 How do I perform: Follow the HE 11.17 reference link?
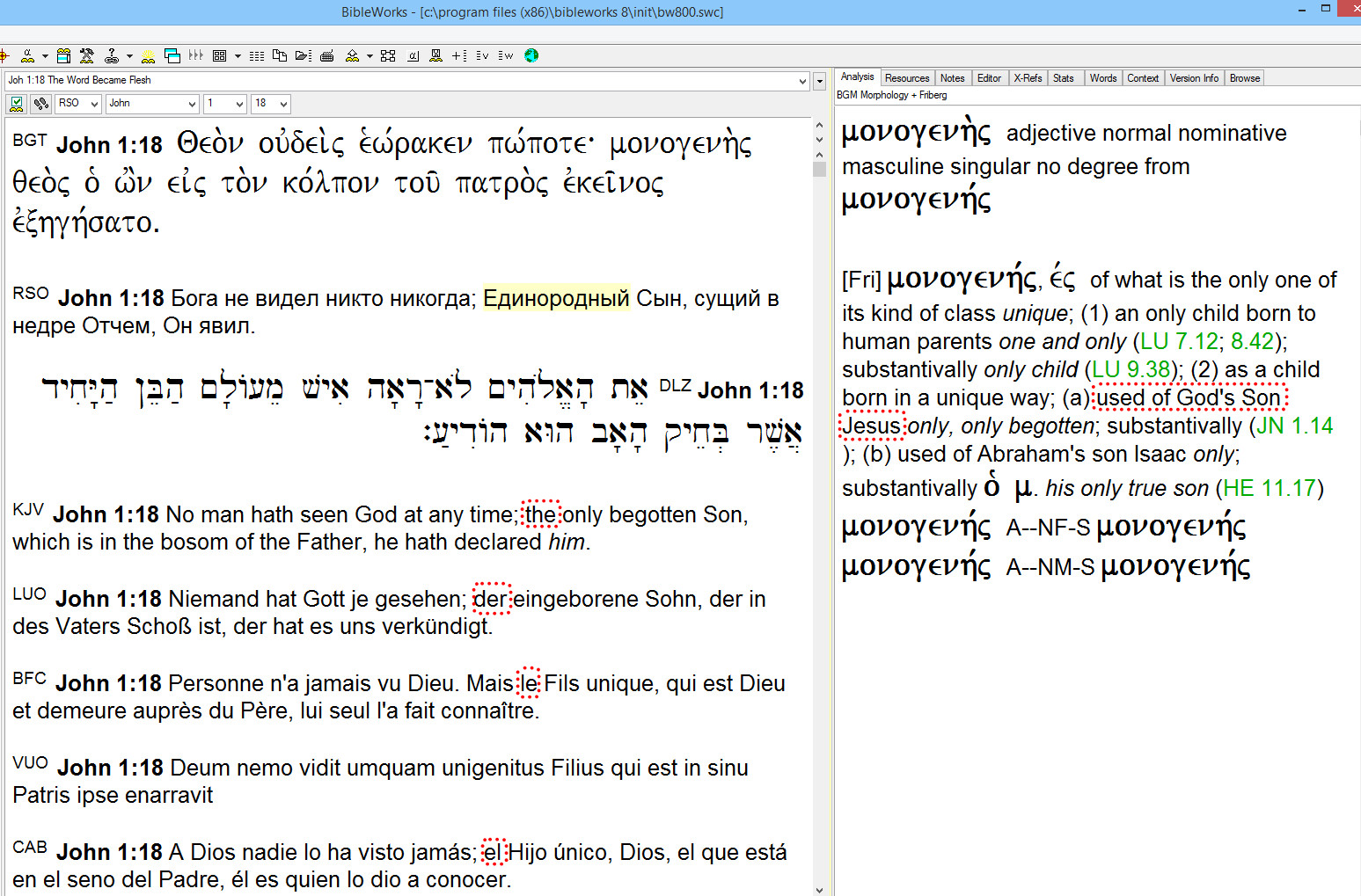1270,488
